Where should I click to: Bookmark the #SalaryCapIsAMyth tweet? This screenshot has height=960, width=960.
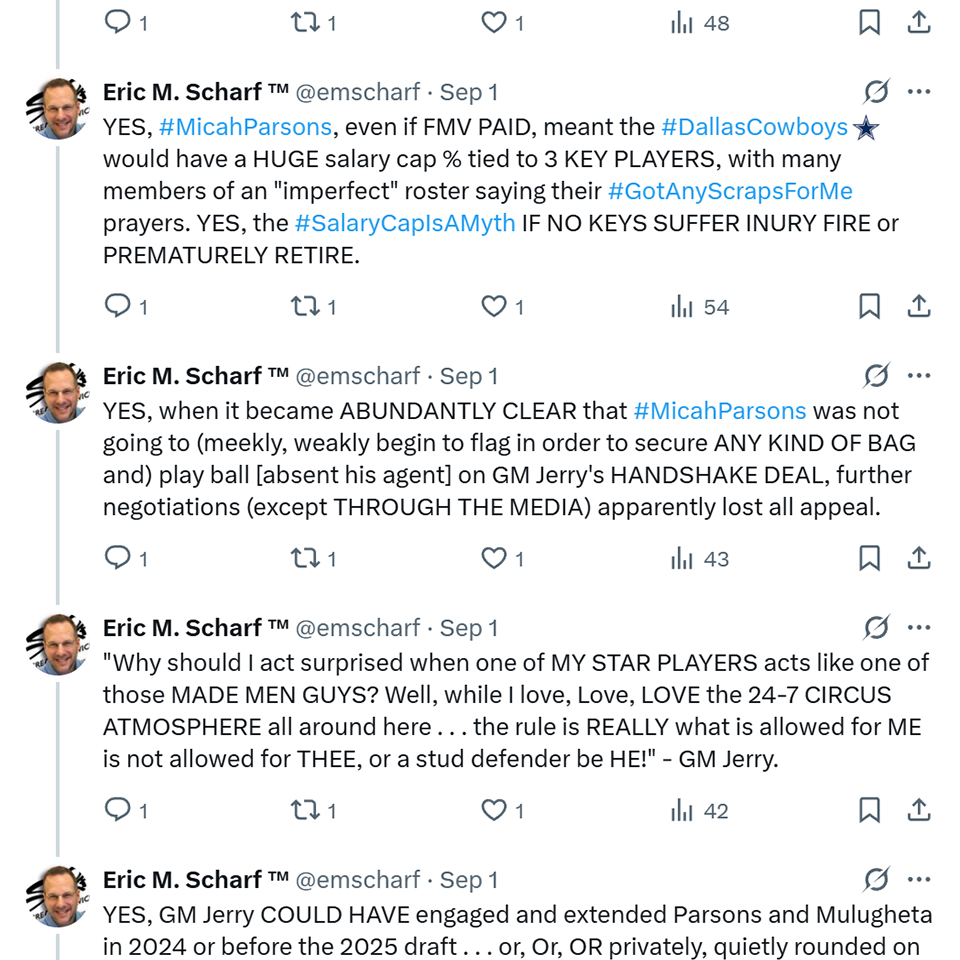coord(869,307)
